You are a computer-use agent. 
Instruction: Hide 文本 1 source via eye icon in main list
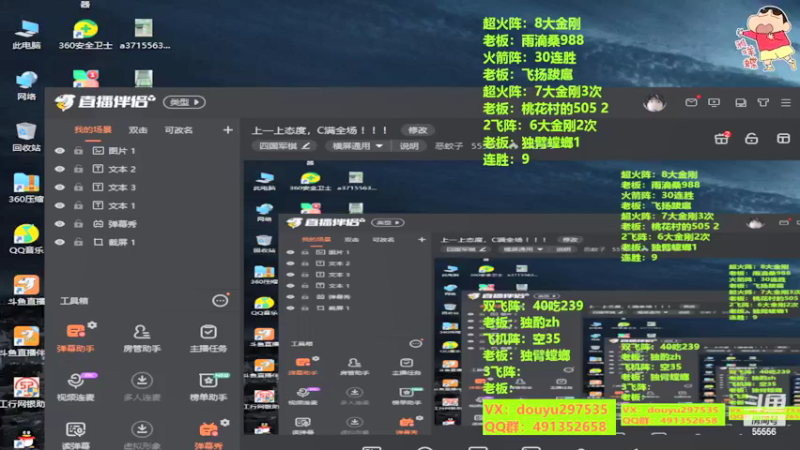60,206
